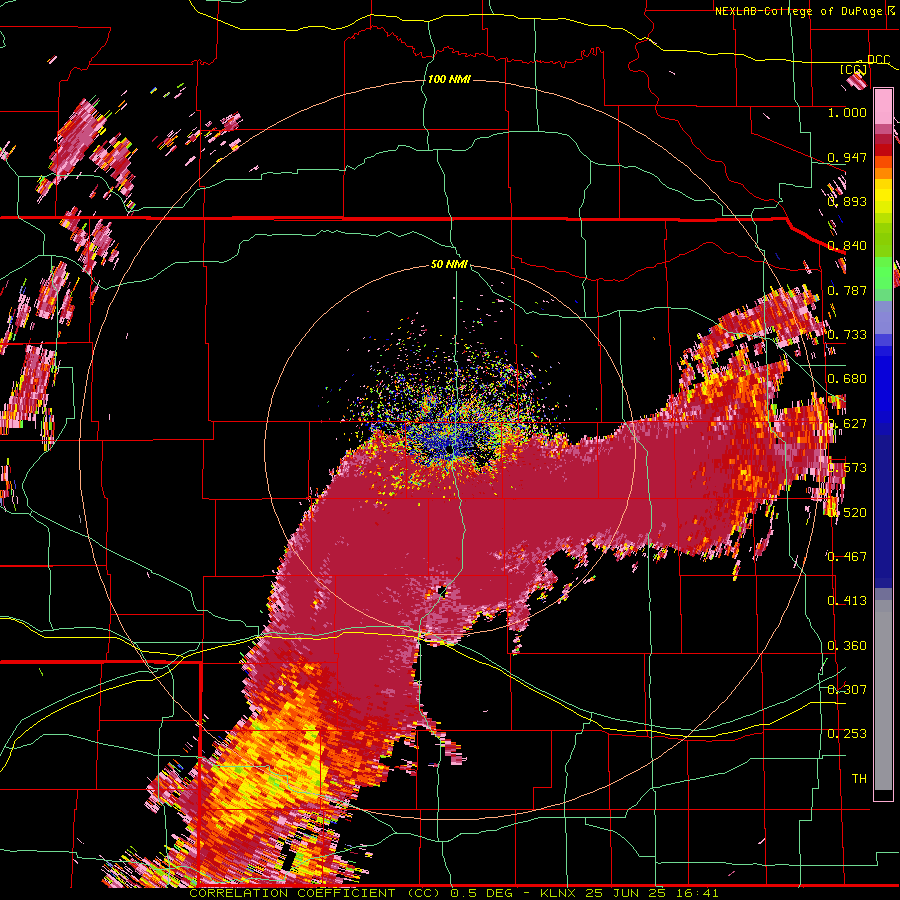This screenshot has width=900, height=900.
Task: Click the yellow segment of the color bar
Action: (883, 196)
